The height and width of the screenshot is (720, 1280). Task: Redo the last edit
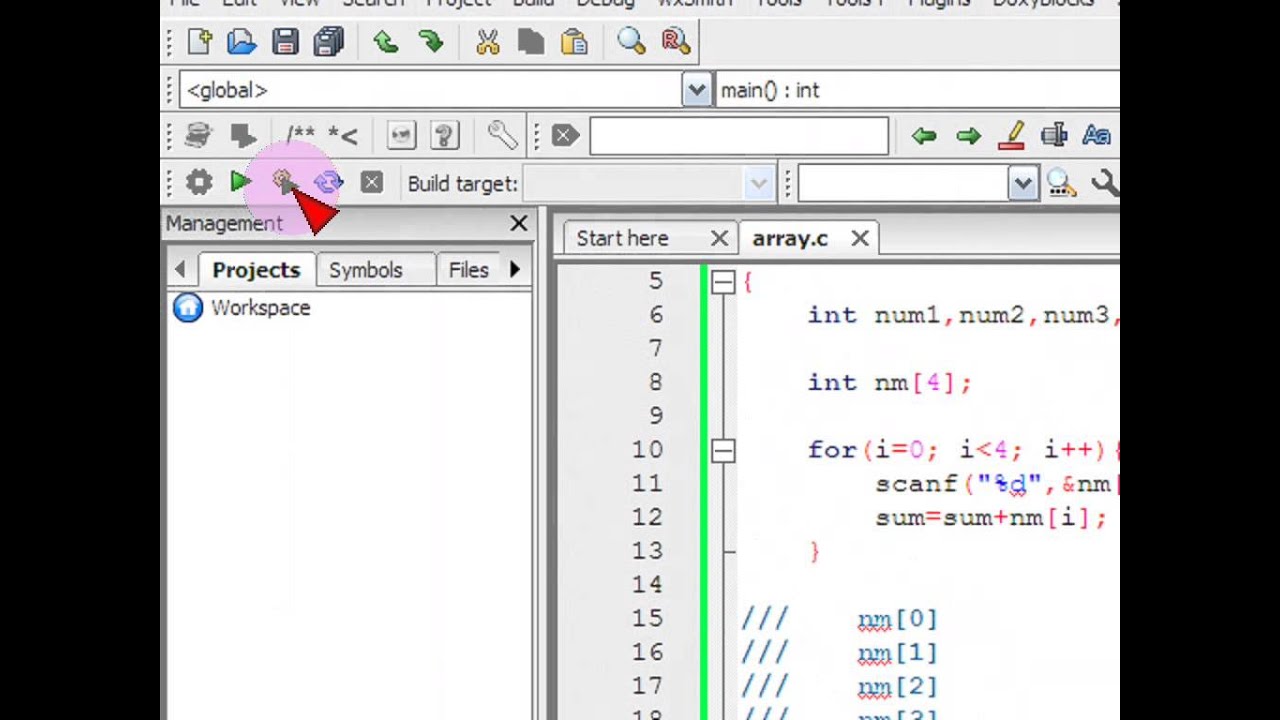pos(431,41)
